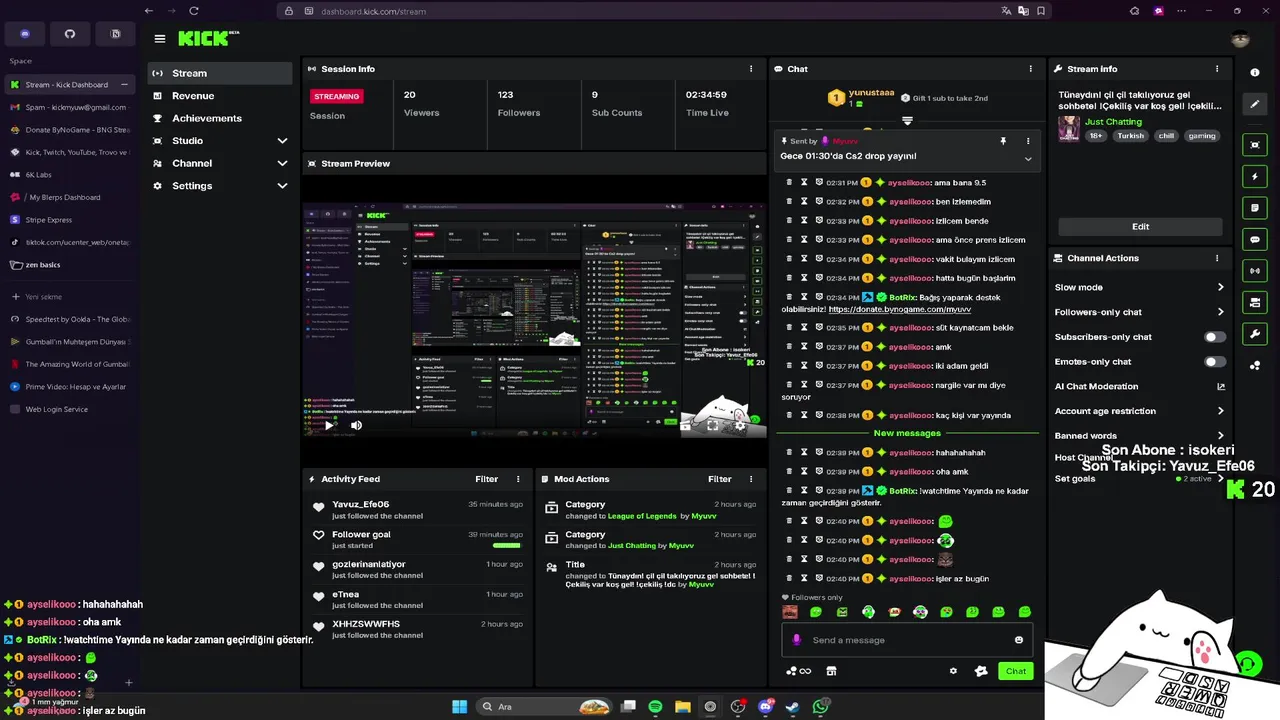
Task: Toggle Subscribers-only chat switch
Action: click(1215, 337)
